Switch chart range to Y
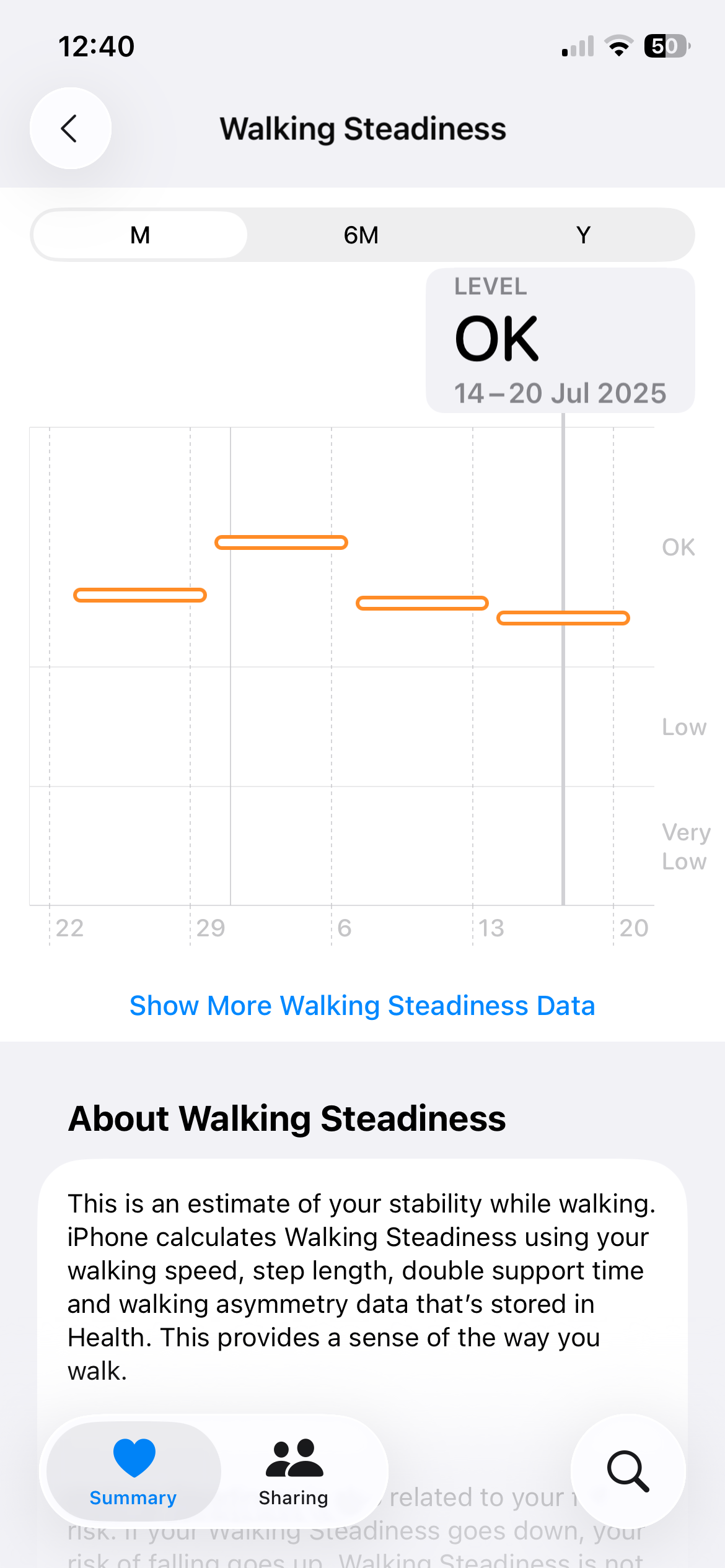Image resolution: width=725 pixels, height=1568 pixels. pyautogui.click(x=583, y=235)
